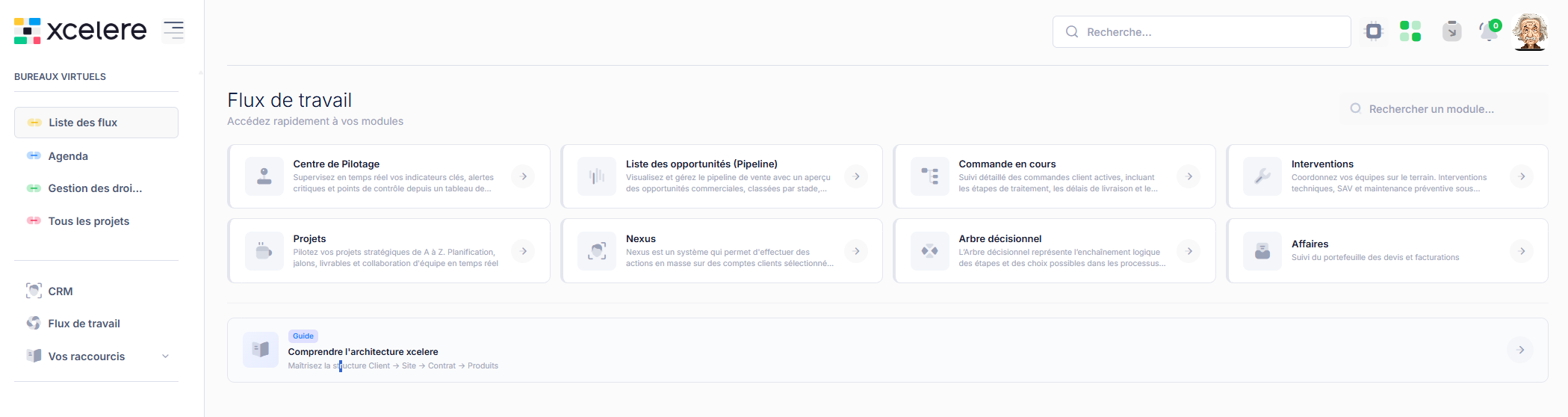The width and height of the screenshot is (1568, 417).
Task: Open the guide card chevron arrow
Action: [1520, 350]
